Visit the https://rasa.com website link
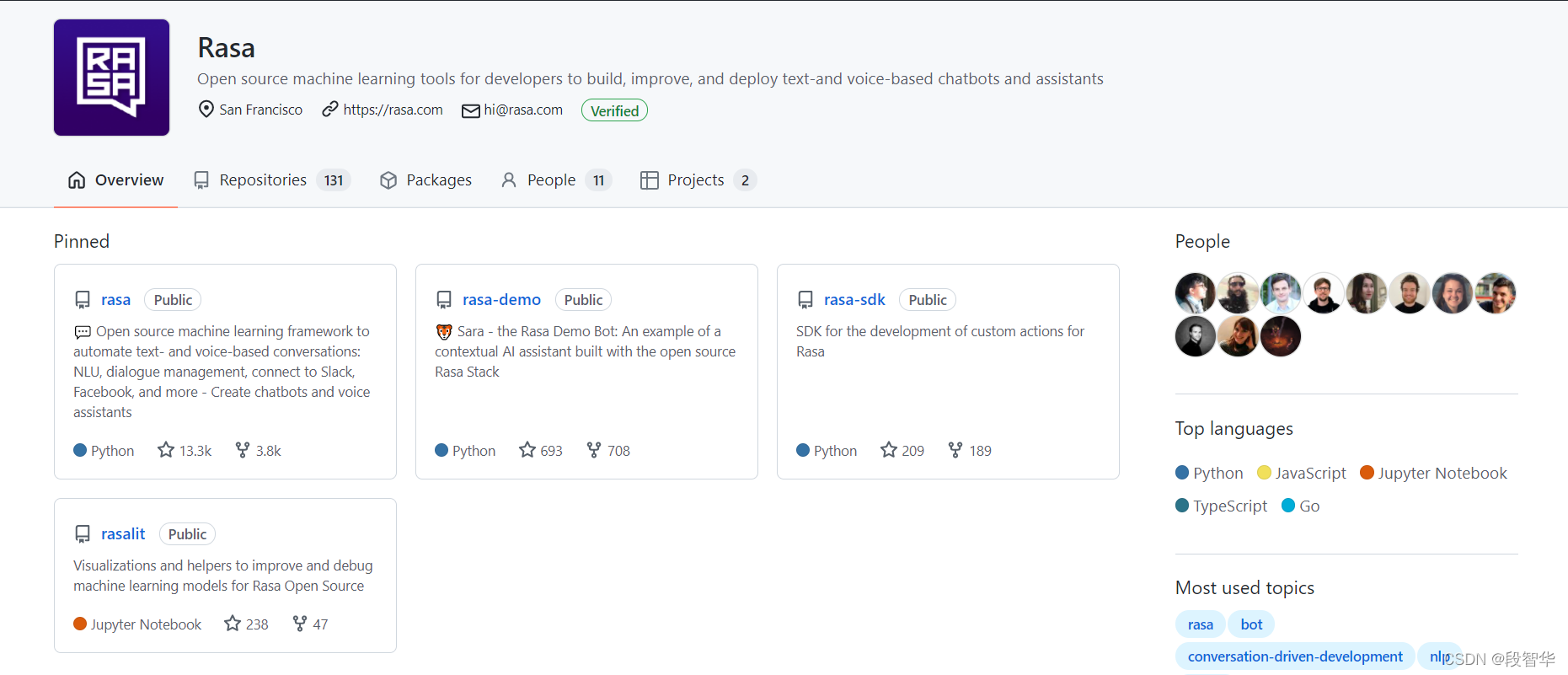Image resolution: width=1568 pixels, height=675 pixels. click(393, 110)
